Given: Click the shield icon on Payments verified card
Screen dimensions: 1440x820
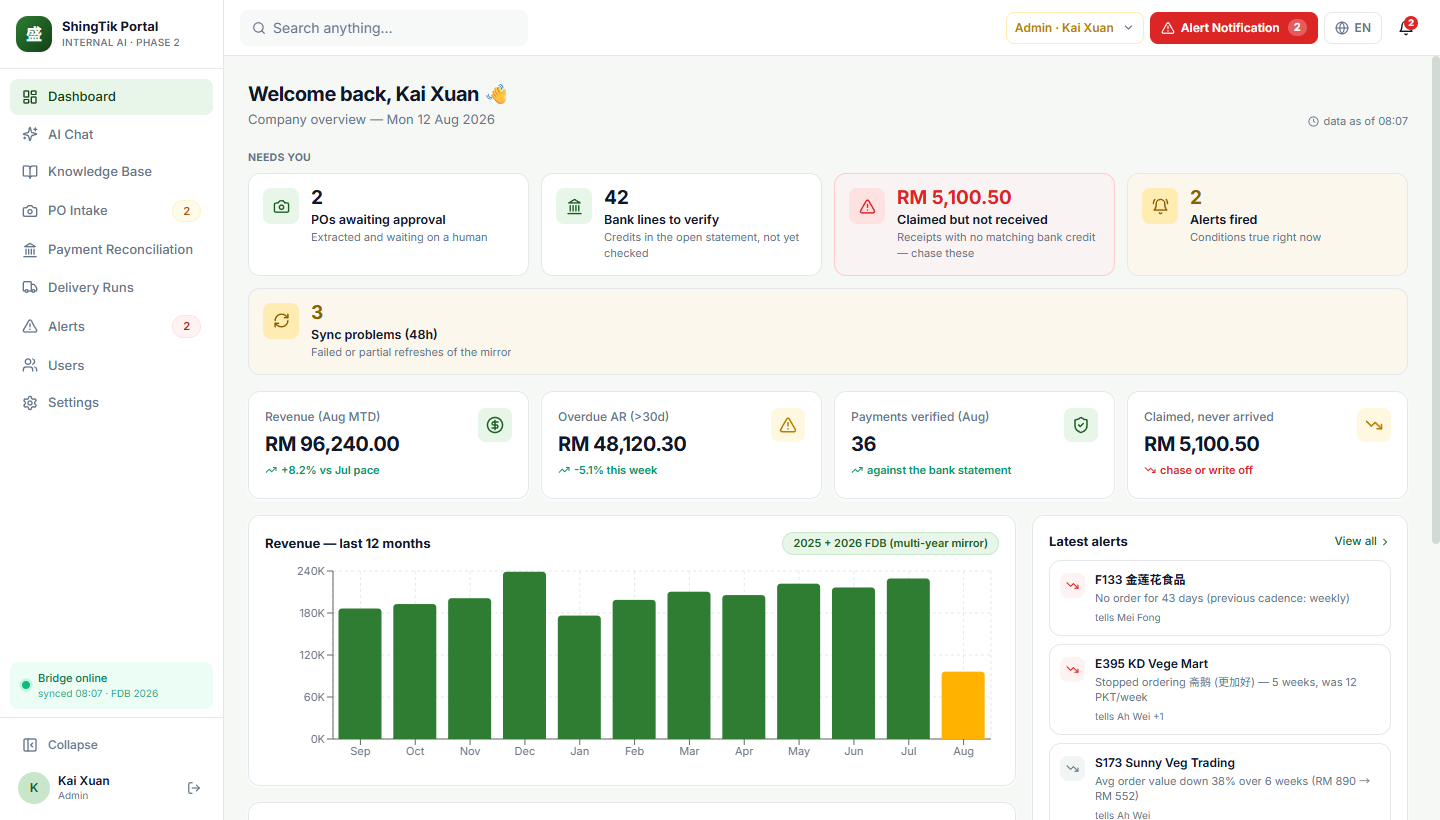Looking at the screenshot, I should click(x=1081, y=425).
